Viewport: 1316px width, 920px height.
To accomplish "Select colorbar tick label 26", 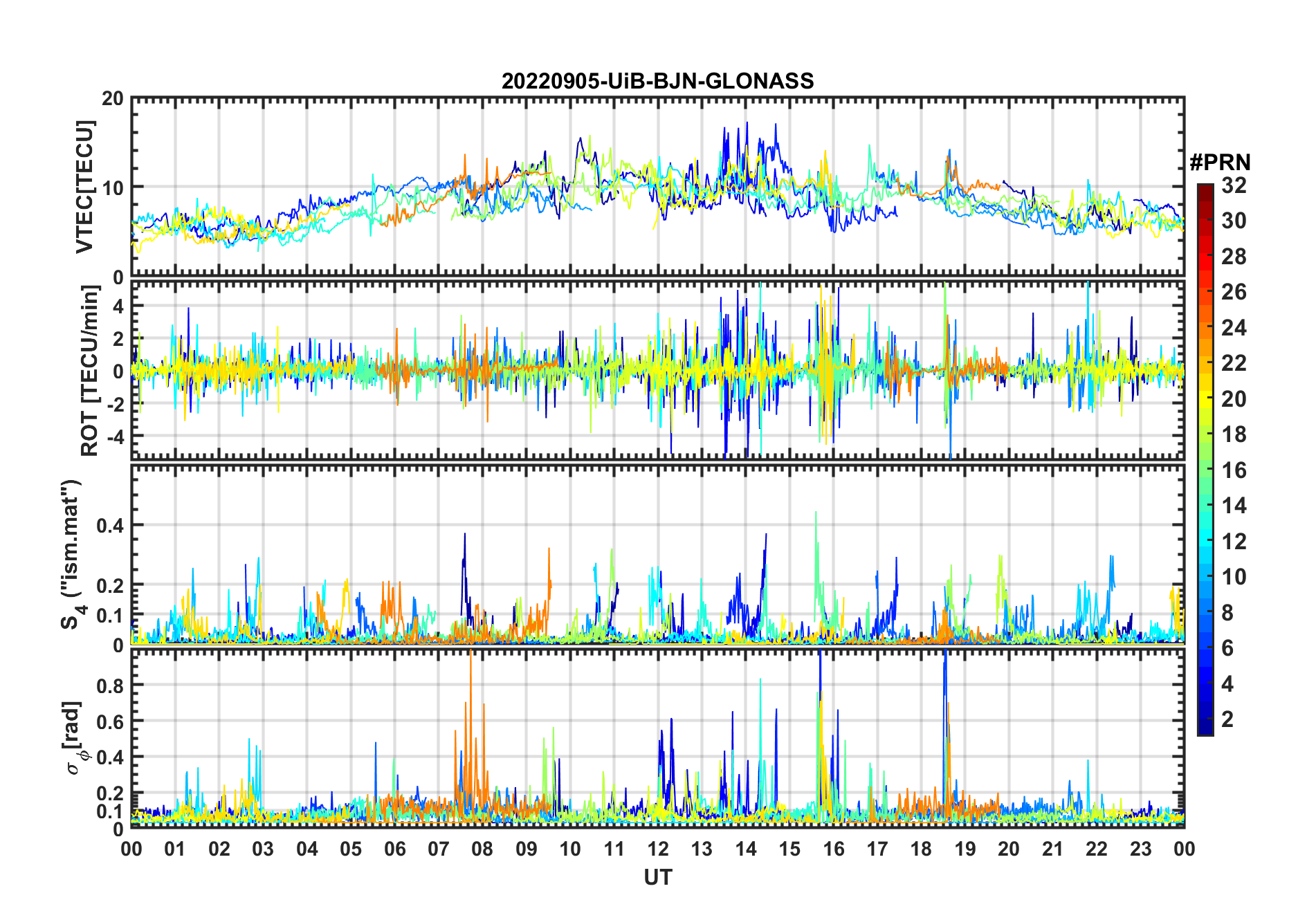I will click(1234, 292).
